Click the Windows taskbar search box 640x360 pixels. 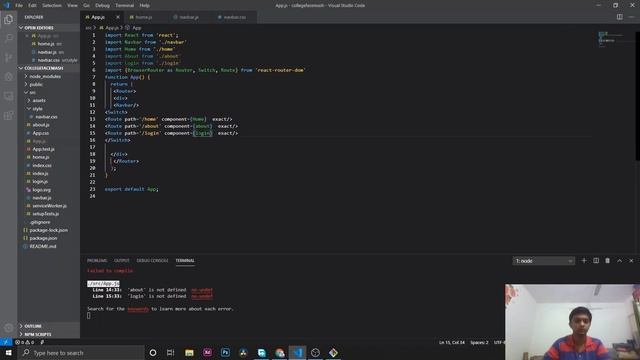tap(81, 353)
